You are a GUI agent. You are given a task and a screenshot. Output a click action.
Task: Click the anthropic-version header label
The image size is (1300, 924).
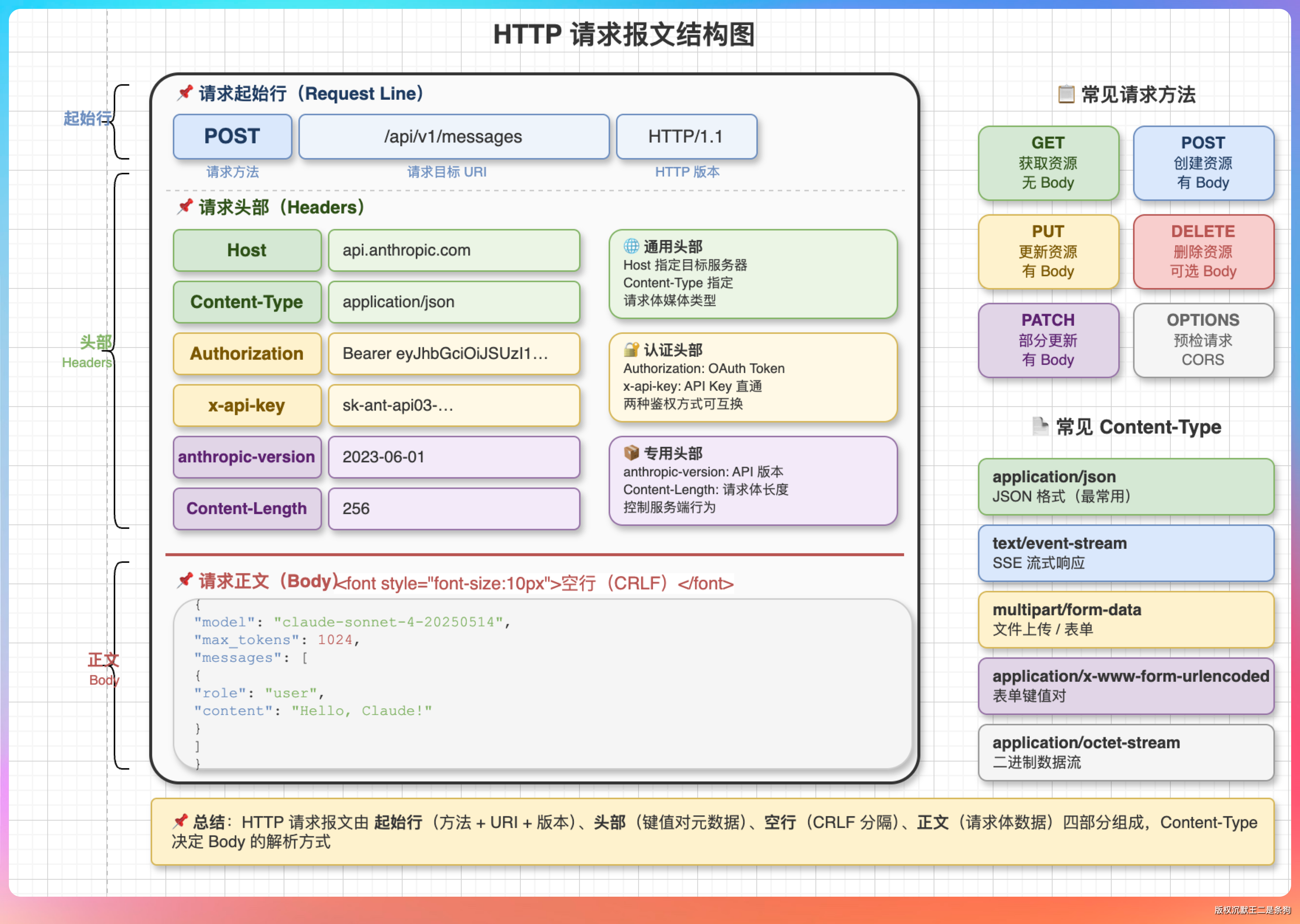tap(247, 457)
